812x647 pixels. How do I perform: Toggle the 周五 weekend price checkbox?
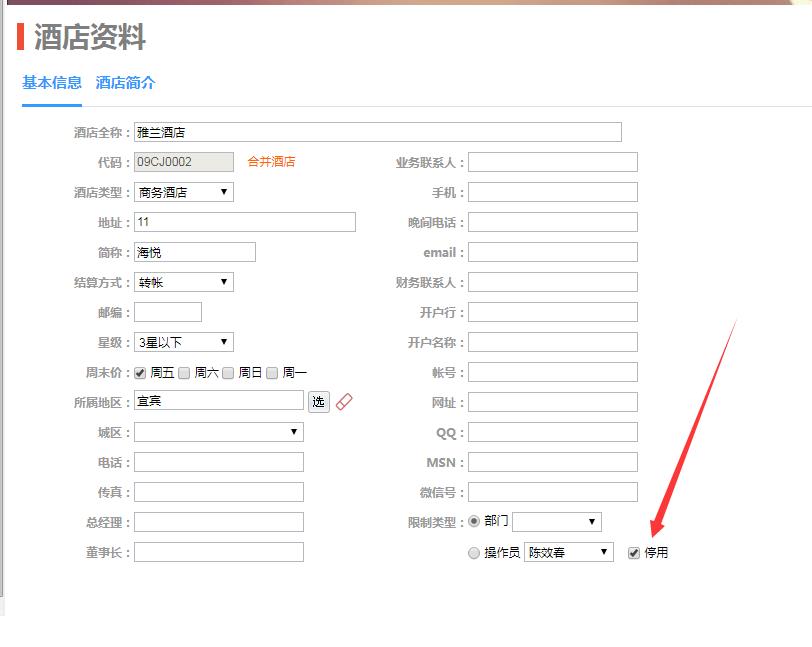140,373
